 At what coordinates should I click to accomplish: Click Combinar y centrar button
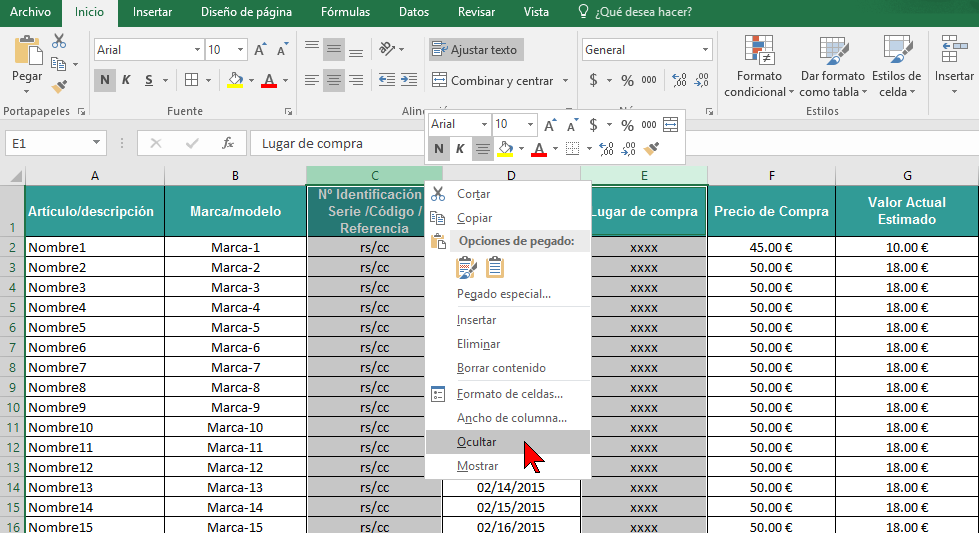click(493, 81)
